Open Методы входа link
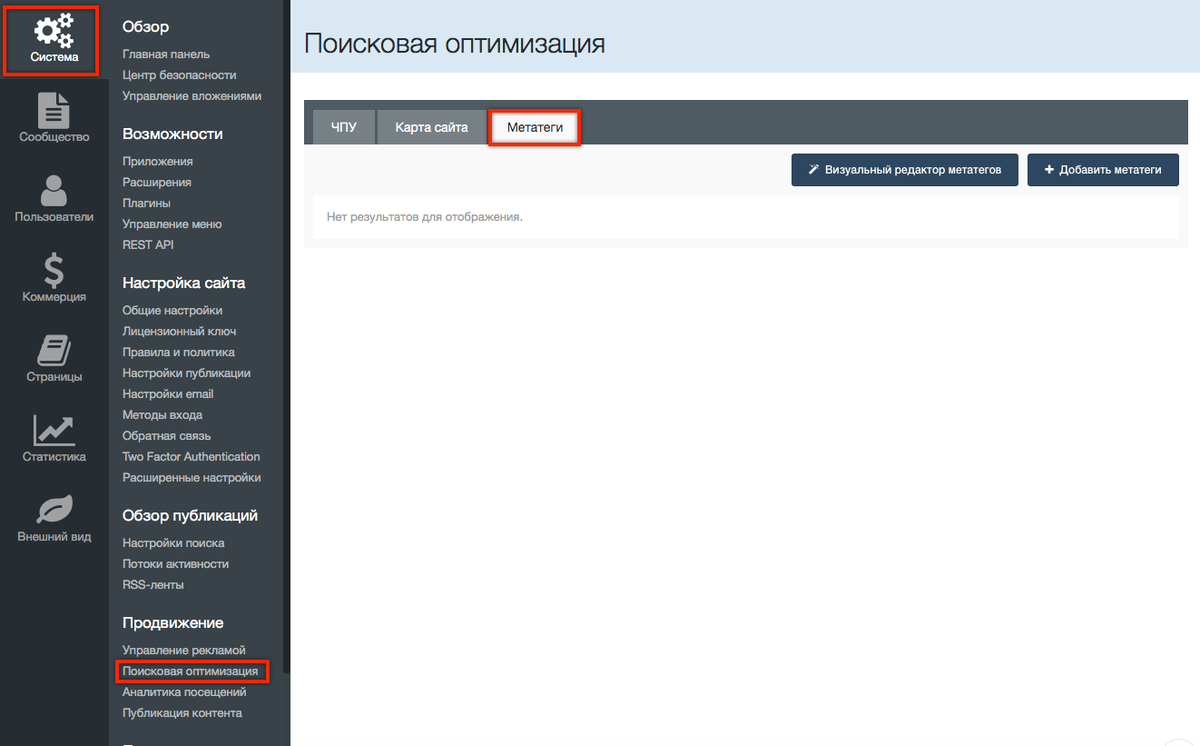 (162, 415)
